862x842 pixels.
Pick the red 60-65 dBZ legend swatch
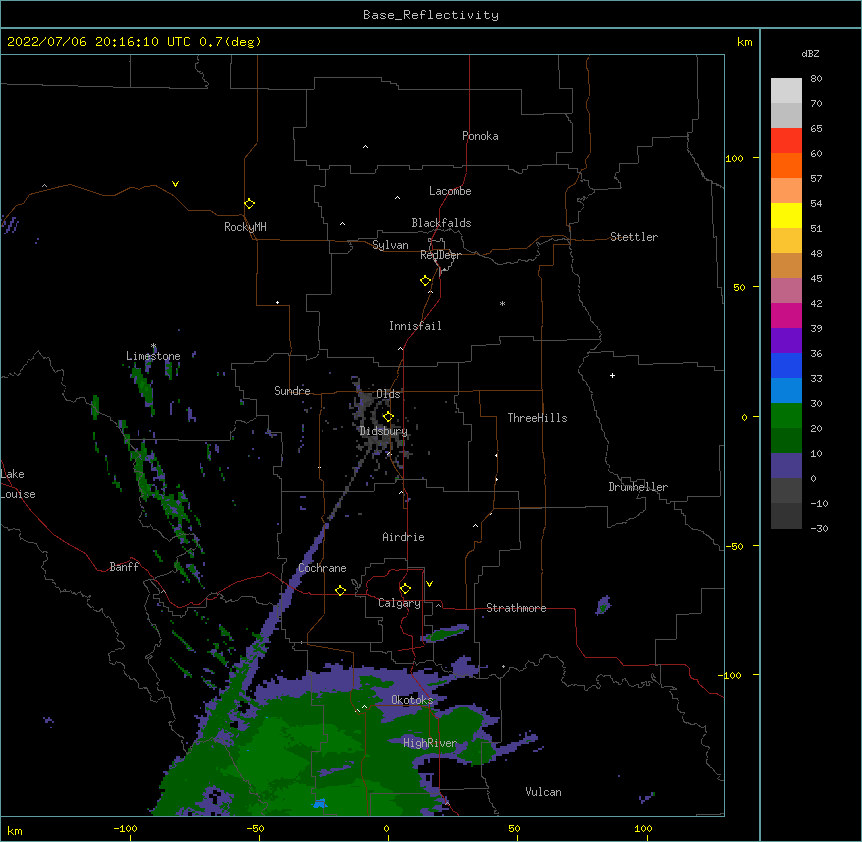click(x=786, y=141)
